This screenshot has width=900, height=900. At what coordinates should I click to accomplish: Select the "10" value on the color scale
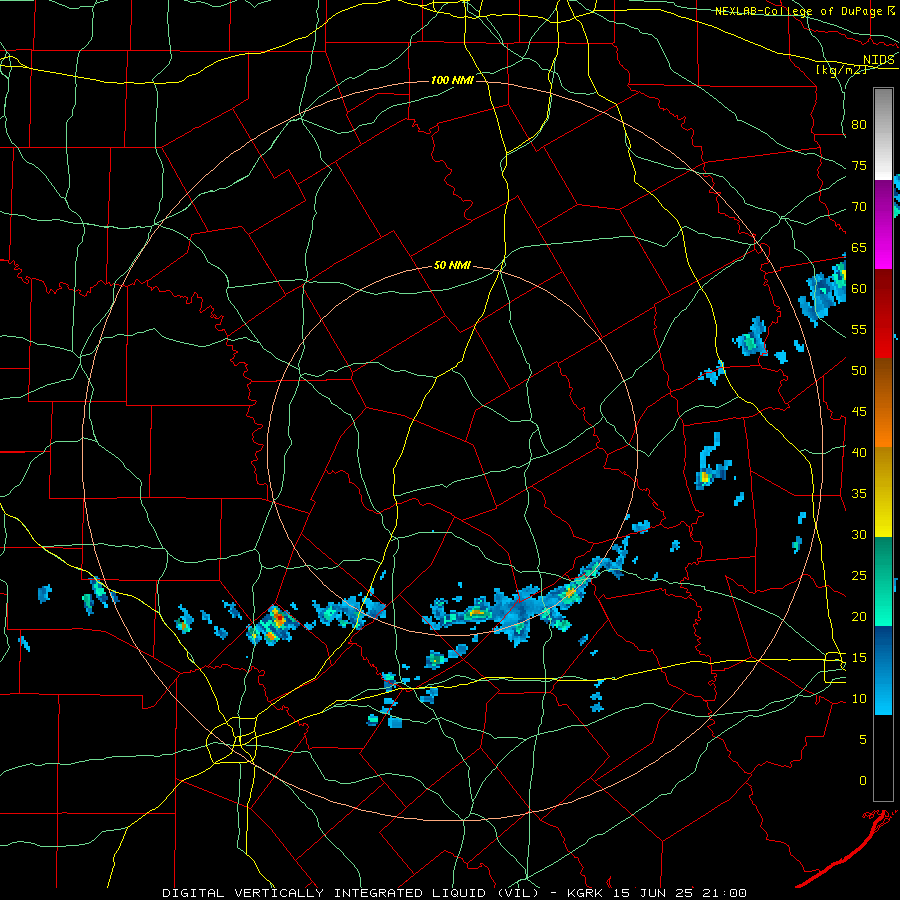859,699
